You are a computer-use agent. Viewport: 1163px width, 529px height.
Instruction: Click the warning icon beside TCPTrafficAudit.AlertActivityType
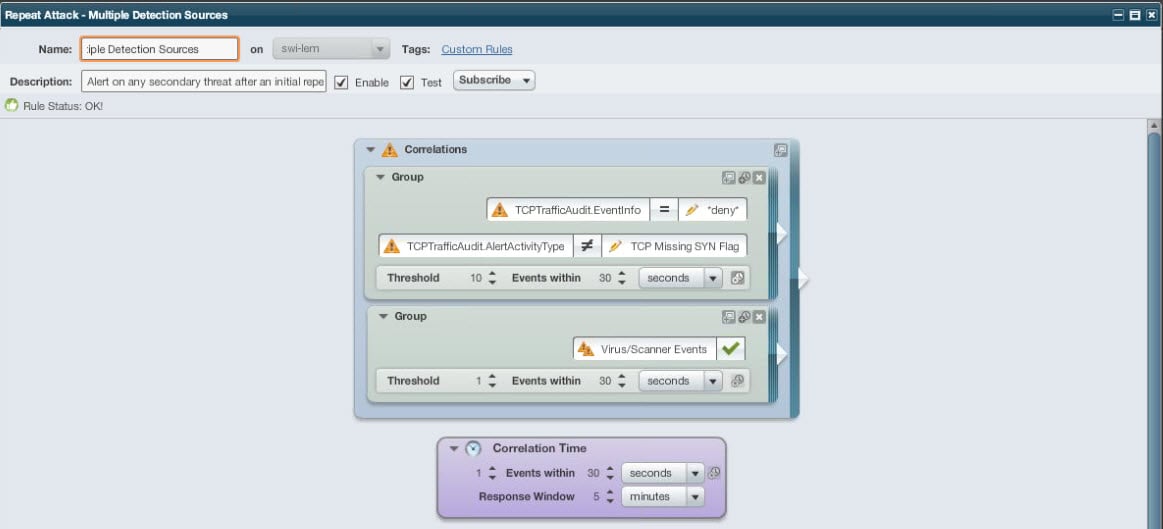point(392,246)
